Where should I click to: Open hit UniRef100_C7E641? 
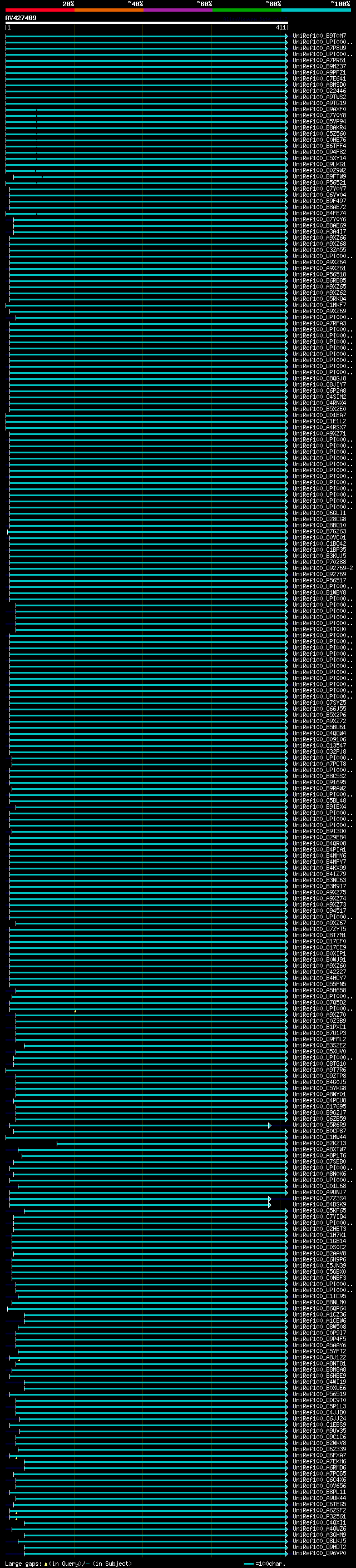pyautogui.click(x=319, y=78)
